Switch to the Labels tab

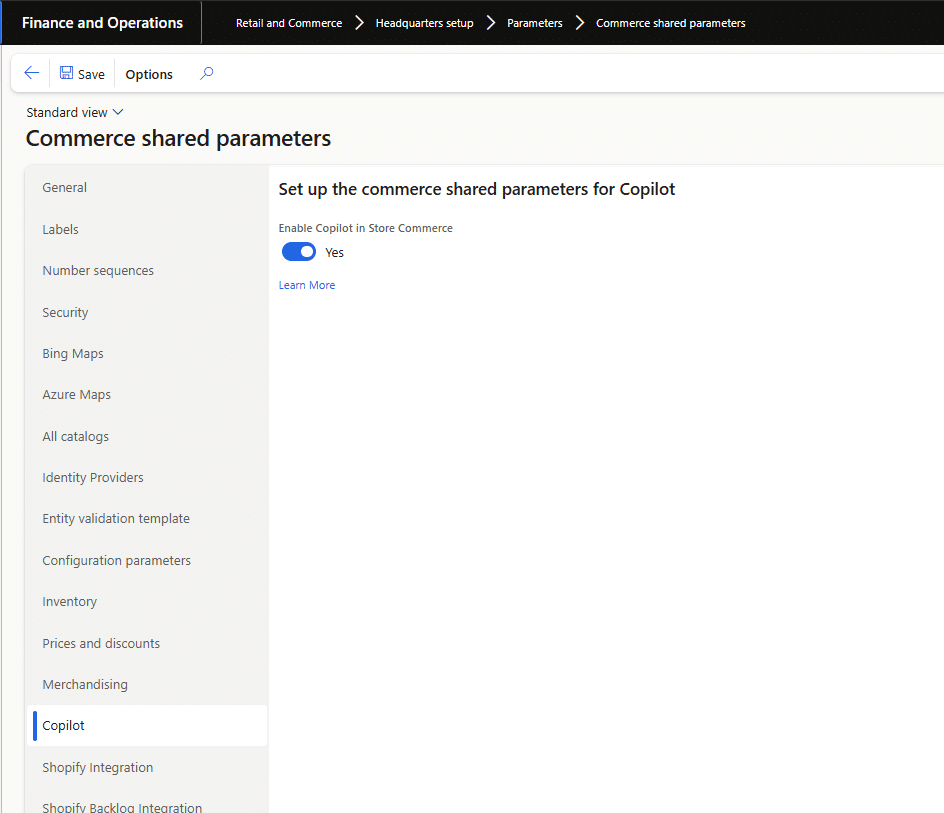click(x=60, y=229)
